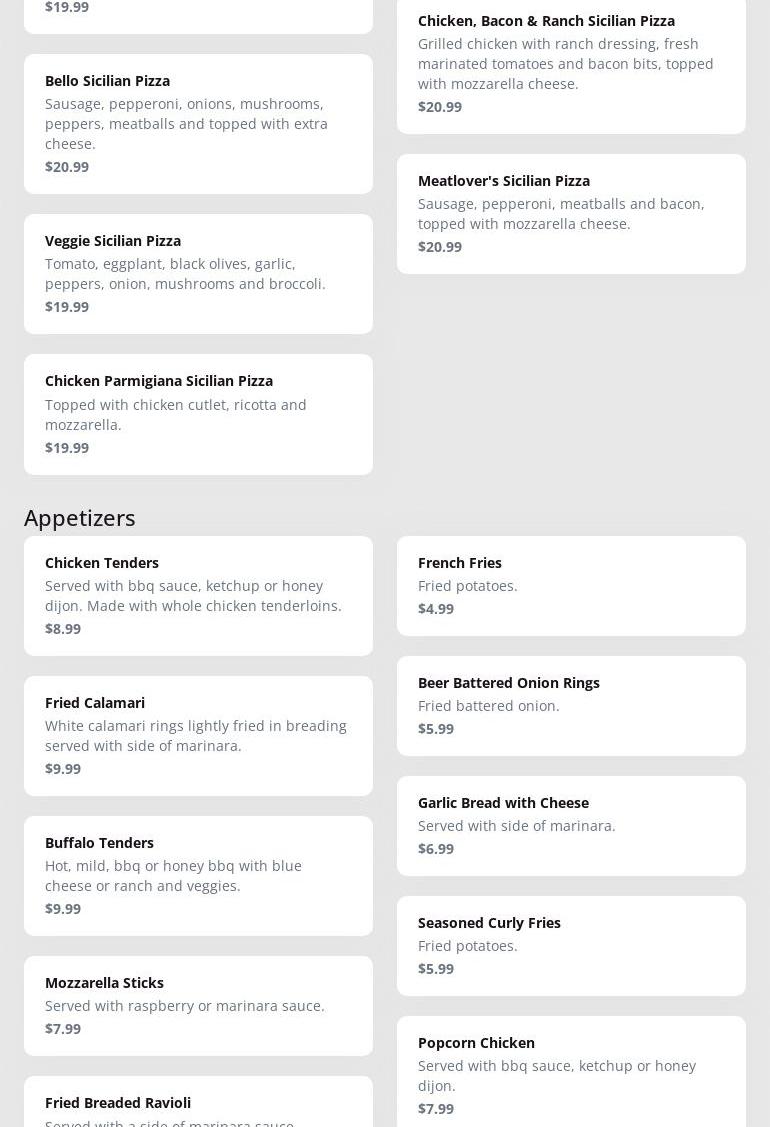
Task: Click the $8.99 Chicken Tenders price
Action: pyautogui.click(x=63, y=629)
